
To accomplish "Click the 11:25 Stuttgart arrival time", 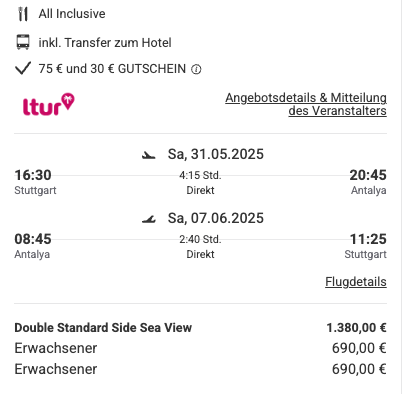I will (368, 239).
